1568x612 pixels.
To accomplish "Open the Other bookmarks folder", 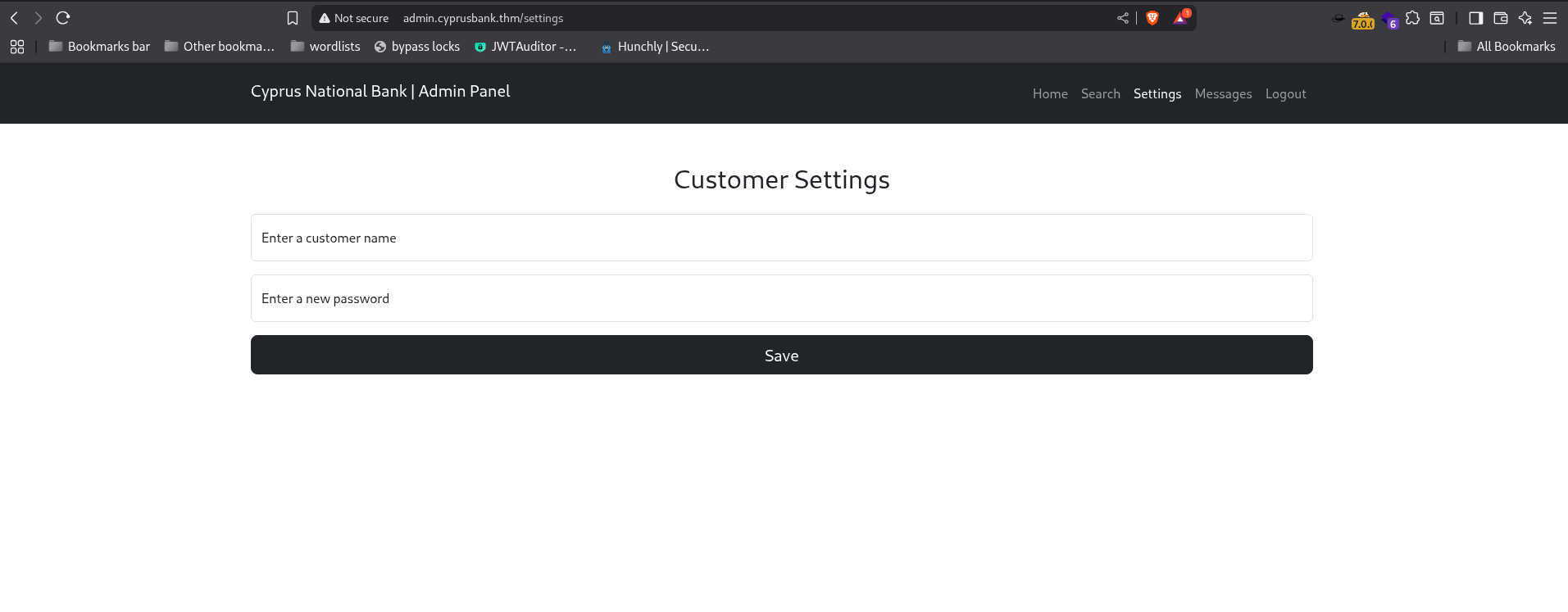I will (219, 47).
